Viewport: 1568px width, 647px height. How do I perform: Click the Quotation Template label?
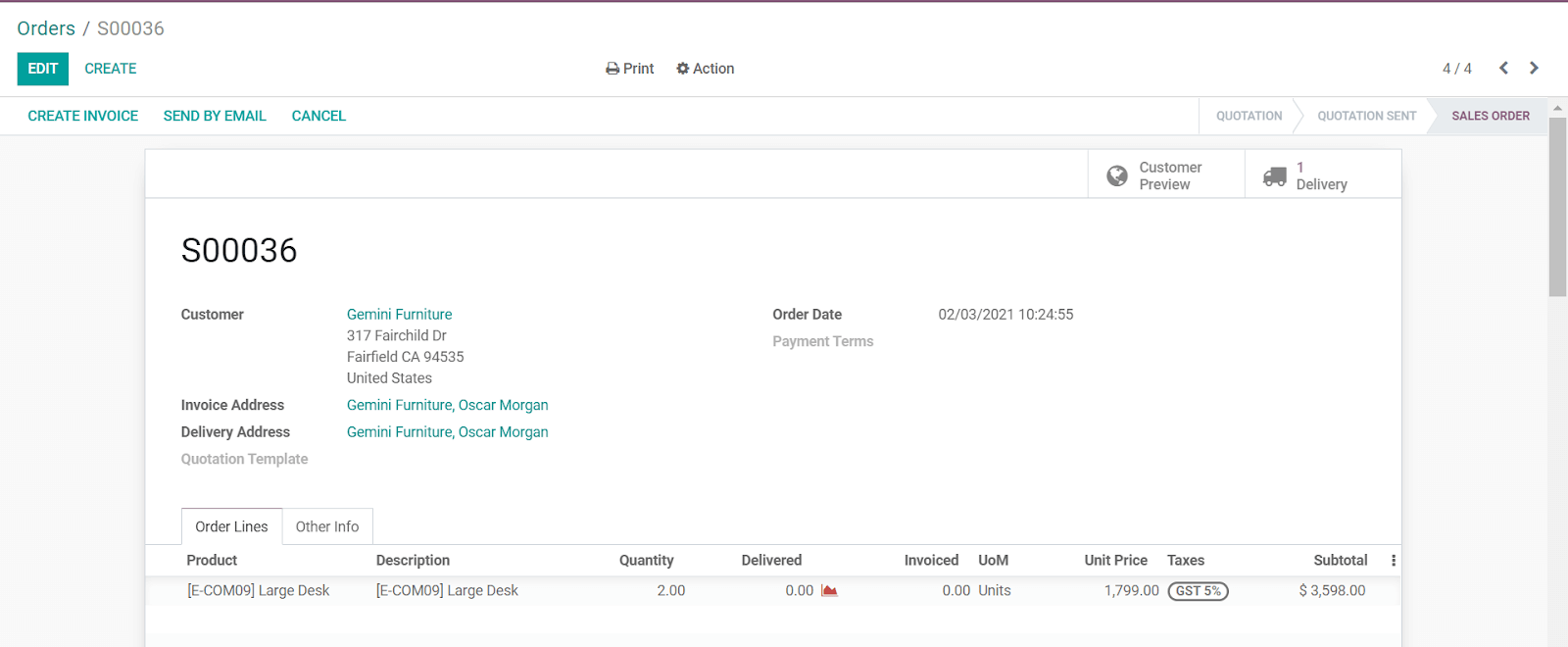[244, 460]
